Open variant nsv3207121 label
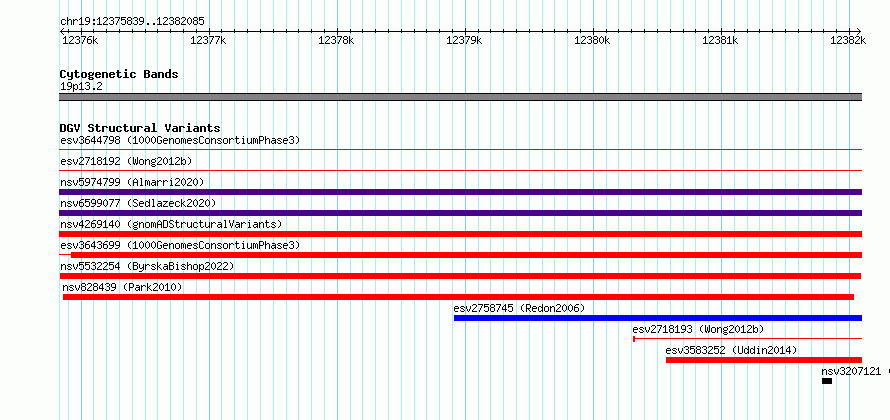This screenshot has height=420, width=890. click(x=851, y=372)
